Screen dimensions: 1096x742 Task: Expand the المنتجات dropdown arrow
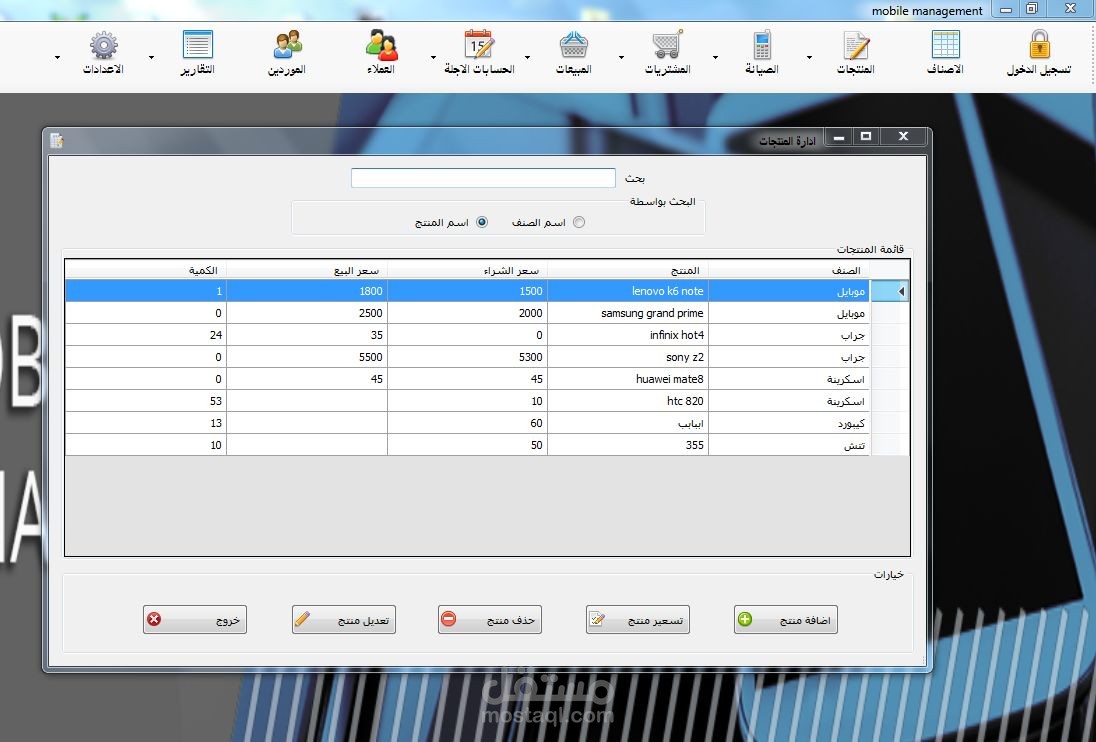tap(809, 57)
